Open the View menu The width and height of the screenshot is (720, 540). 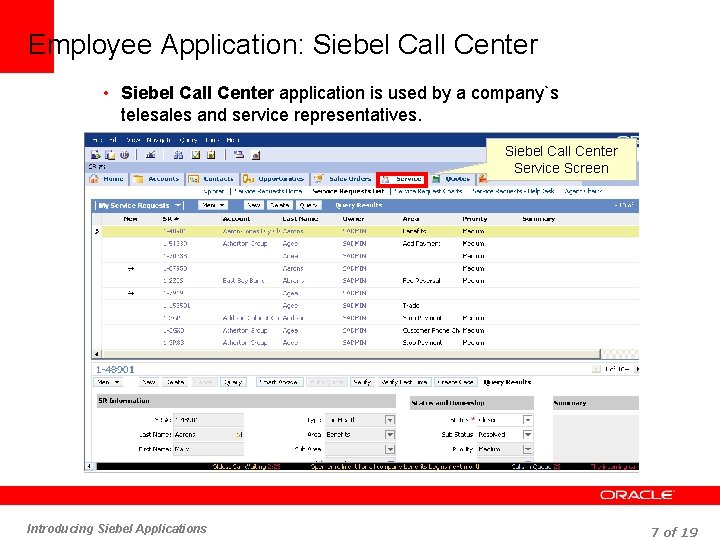coord(133,140)
